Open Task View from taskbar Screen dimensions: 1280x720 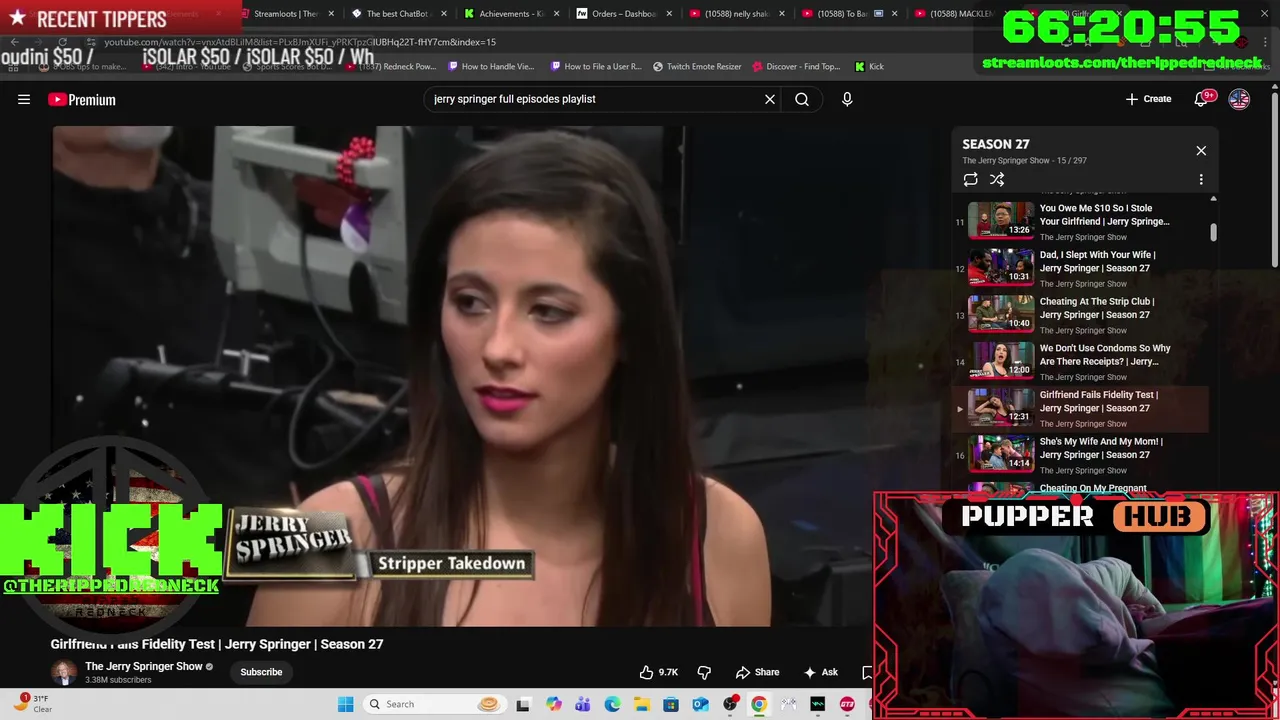click(522, 704)
